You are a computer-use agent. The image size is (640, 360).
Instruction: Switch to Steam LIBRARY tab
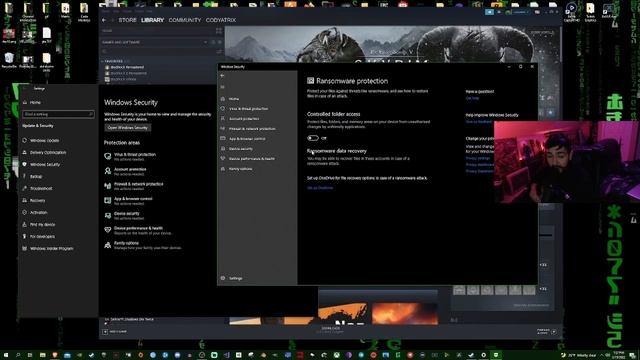(x=152, y=20)
